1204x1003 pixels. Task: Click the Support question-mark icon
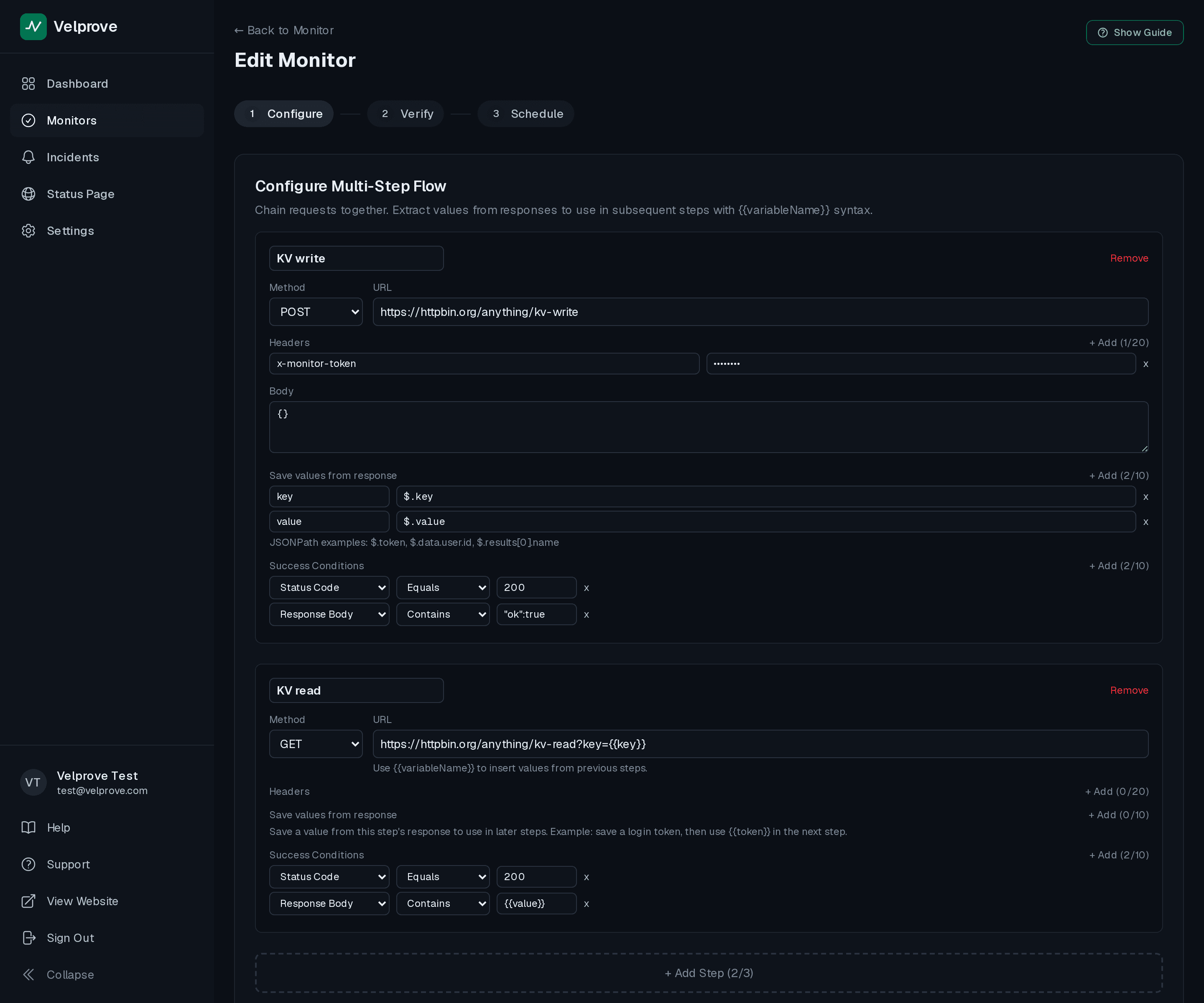tap(29, 864)
